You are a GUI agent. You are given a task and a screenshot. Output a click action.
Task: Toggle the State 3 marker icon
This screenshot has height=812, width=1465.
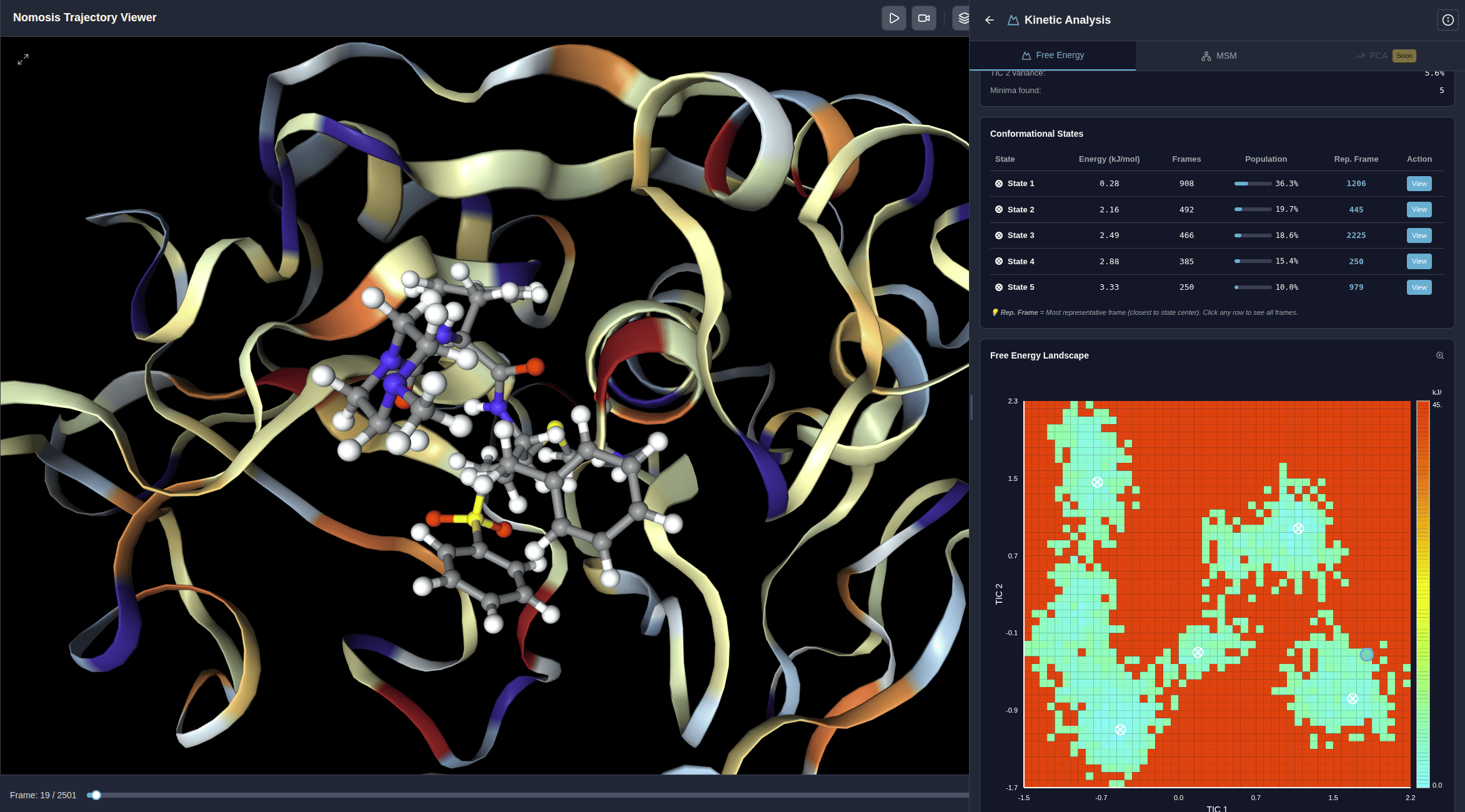click(998, 235)
